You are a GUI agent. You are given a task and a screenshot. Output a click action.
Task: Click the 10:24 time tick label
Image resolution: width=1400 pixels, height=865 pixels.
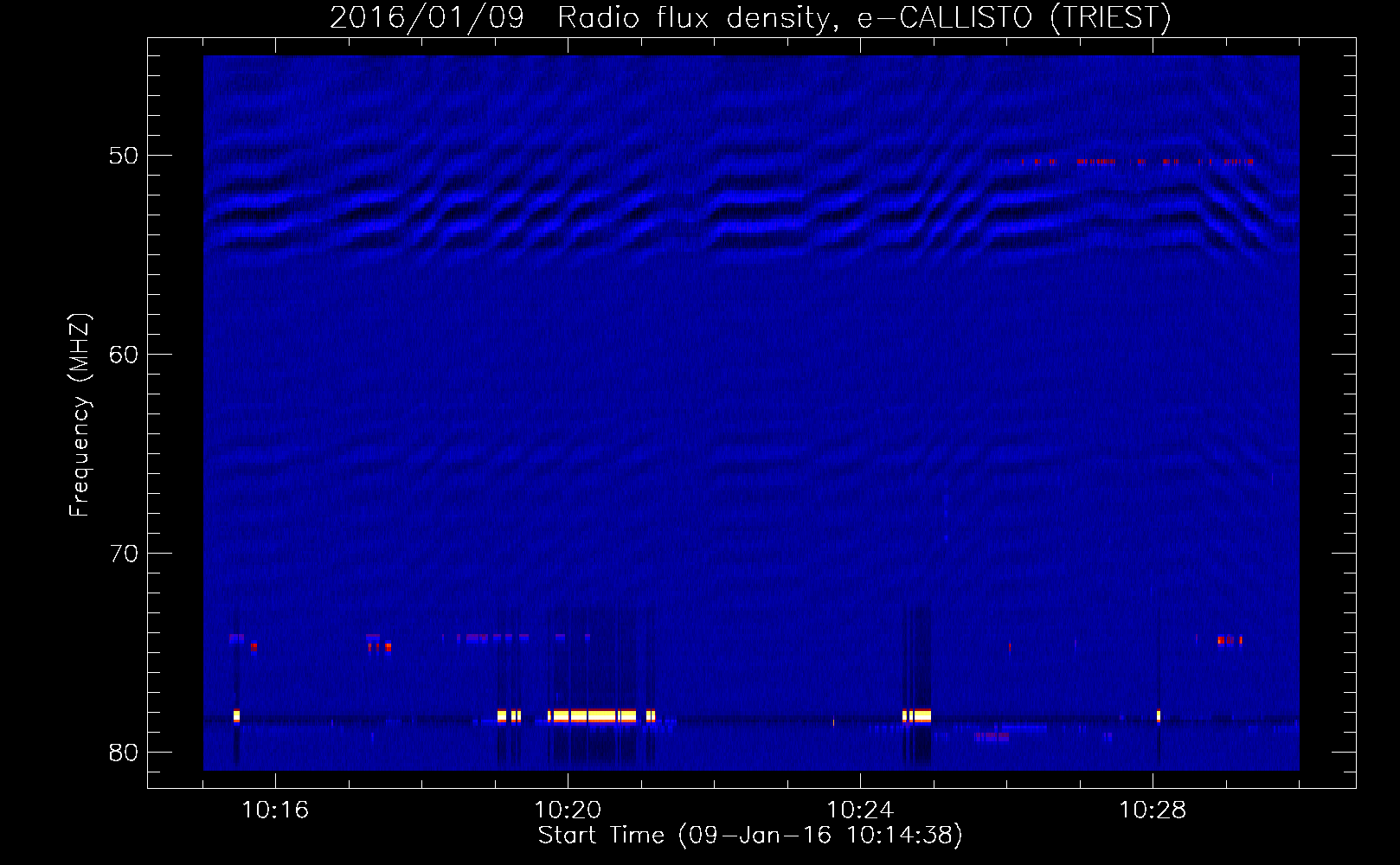(860, 811)
